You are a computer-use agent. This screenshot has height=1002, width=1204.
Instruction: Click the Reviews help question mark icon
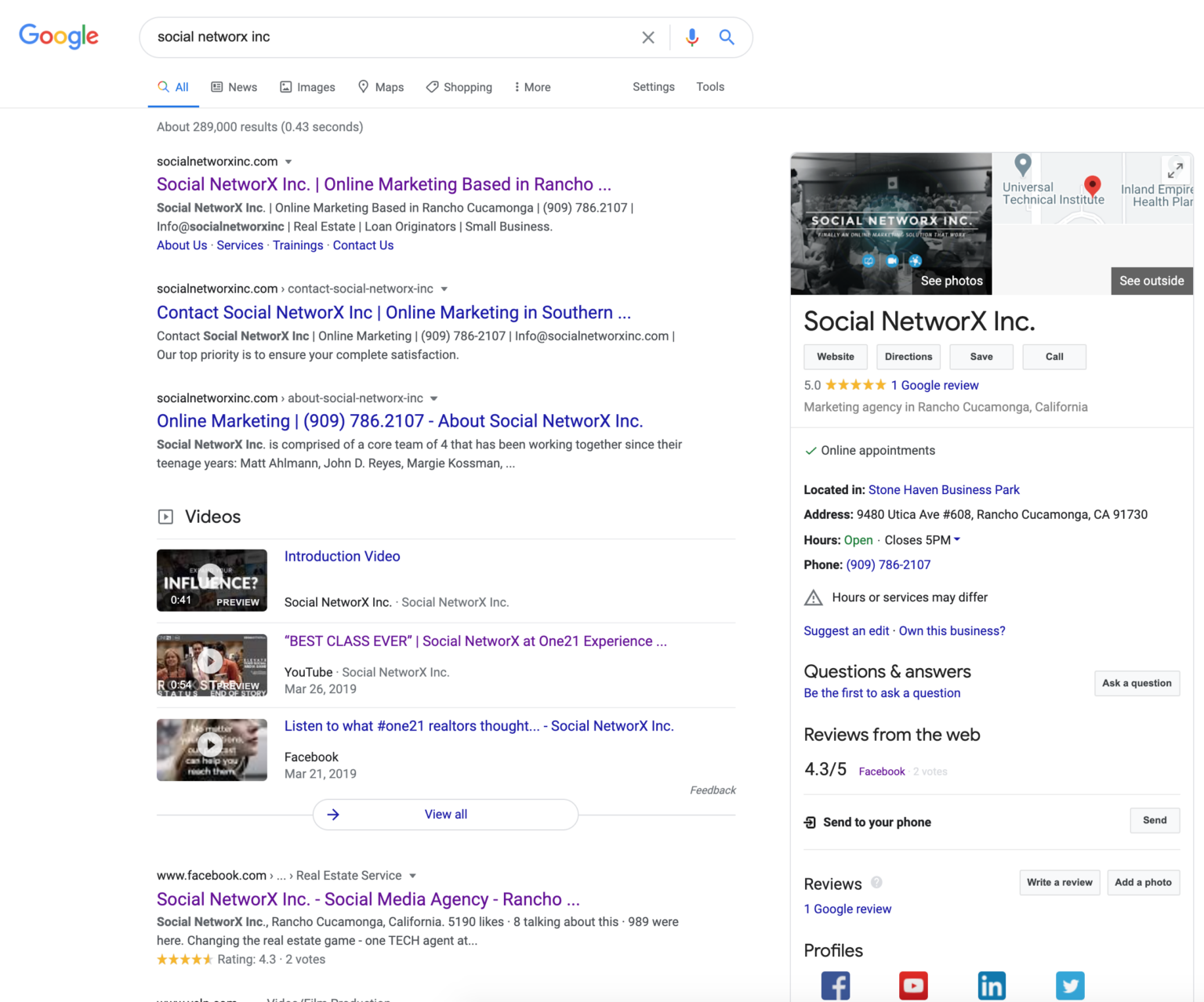(876, 883)
